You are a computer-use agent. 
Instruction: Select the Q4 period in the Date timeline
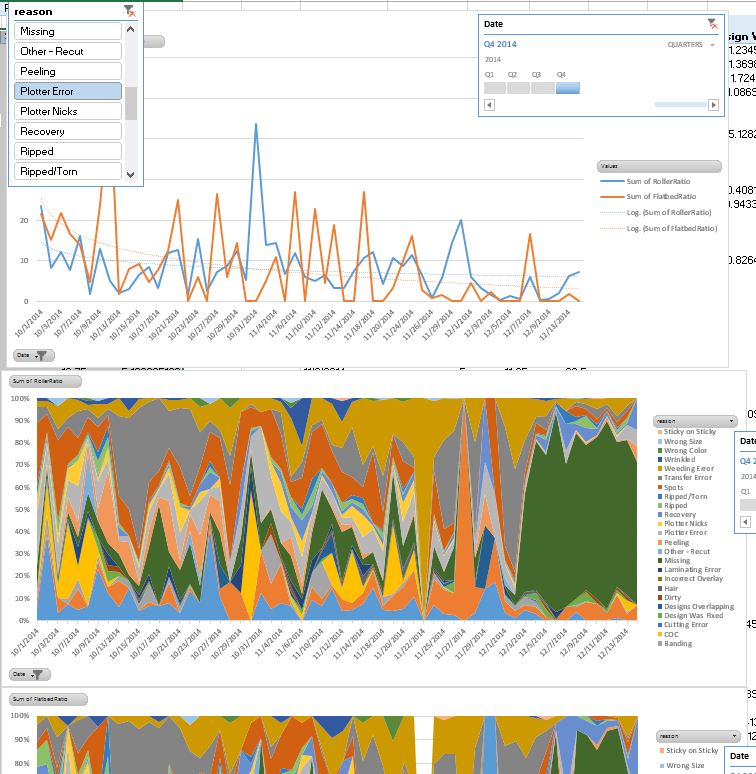click(567, 88)
